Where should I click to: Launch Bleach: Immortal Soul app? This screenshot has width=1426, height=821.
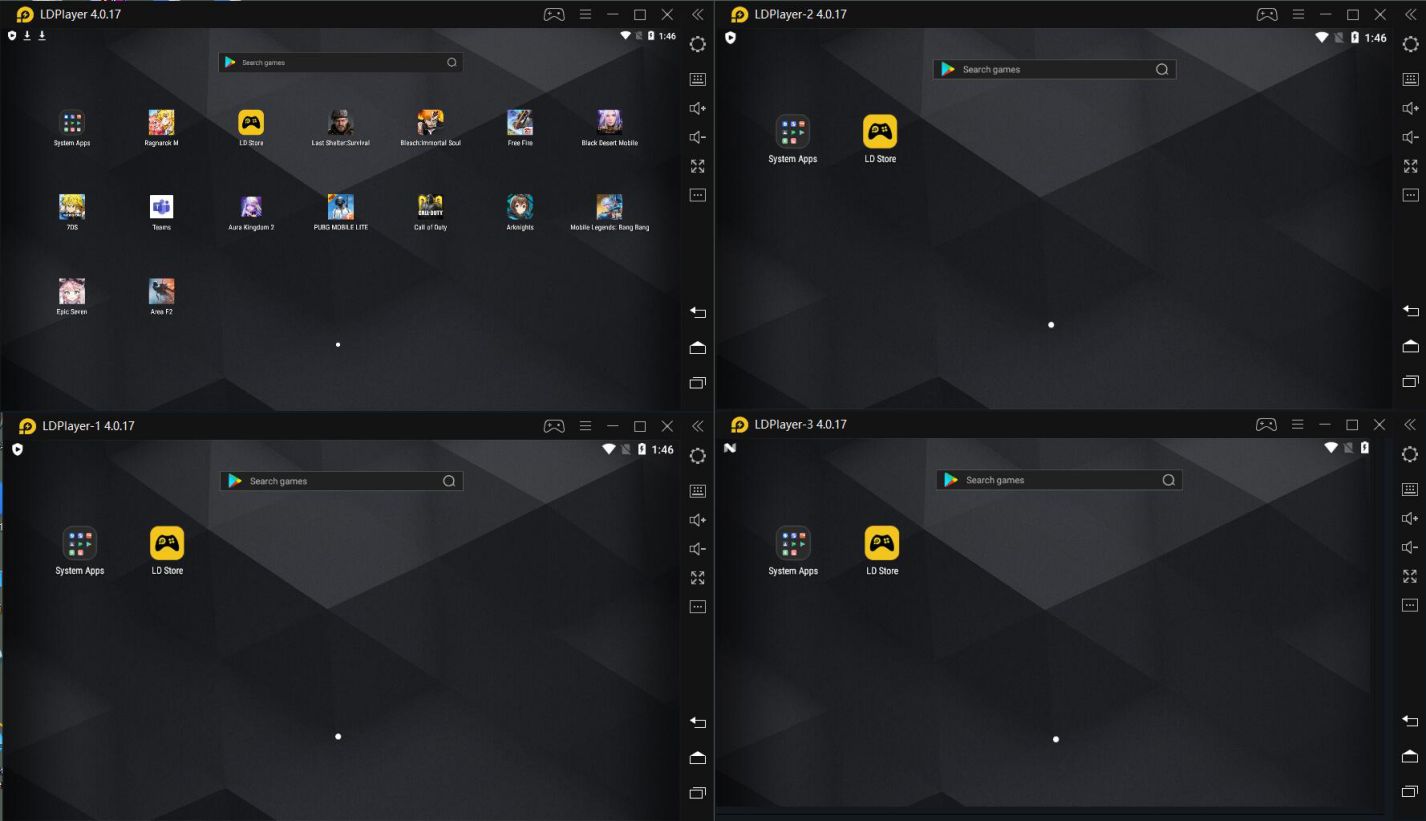point(430,123)
